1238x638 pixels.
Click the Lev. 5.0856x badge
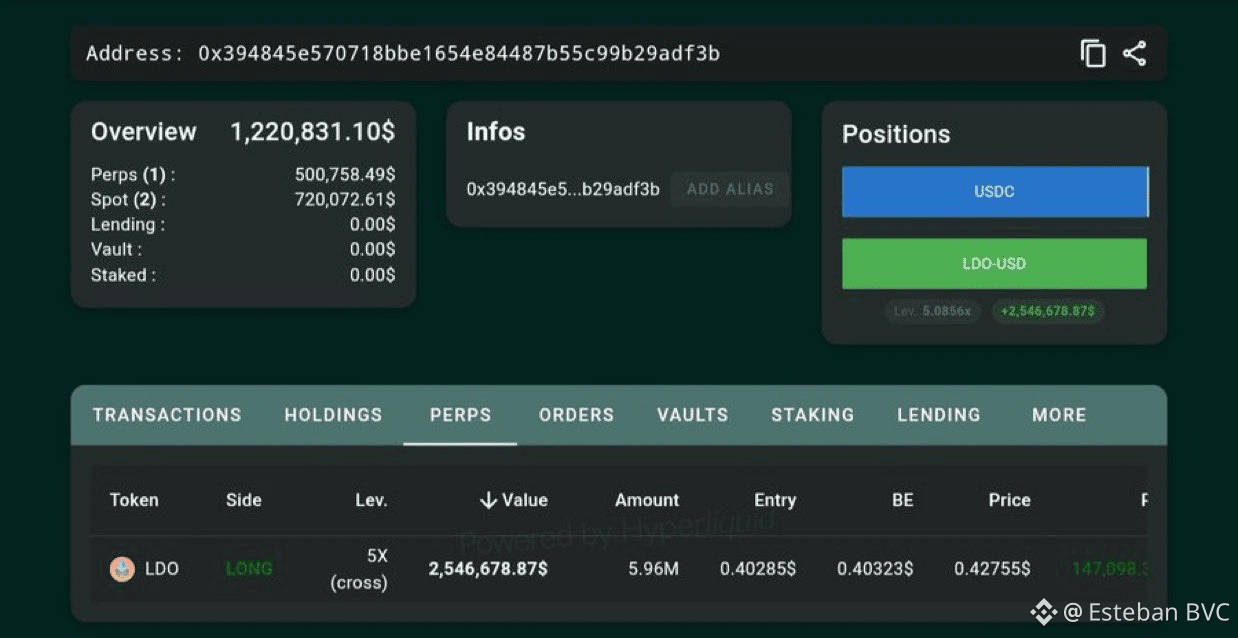coord(932,311)
